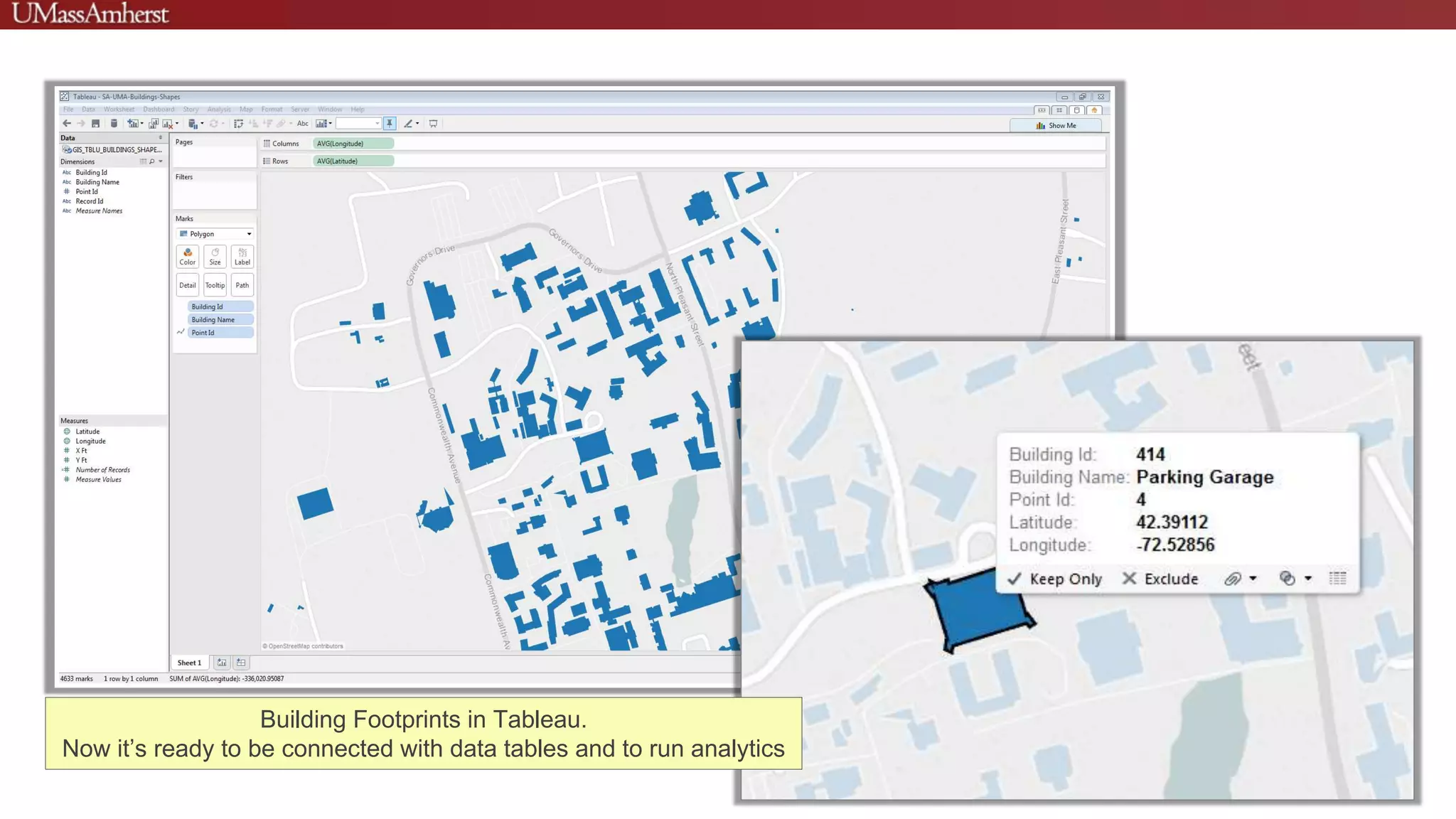Click the Size button on the Marks card

(x=215, y=257)
